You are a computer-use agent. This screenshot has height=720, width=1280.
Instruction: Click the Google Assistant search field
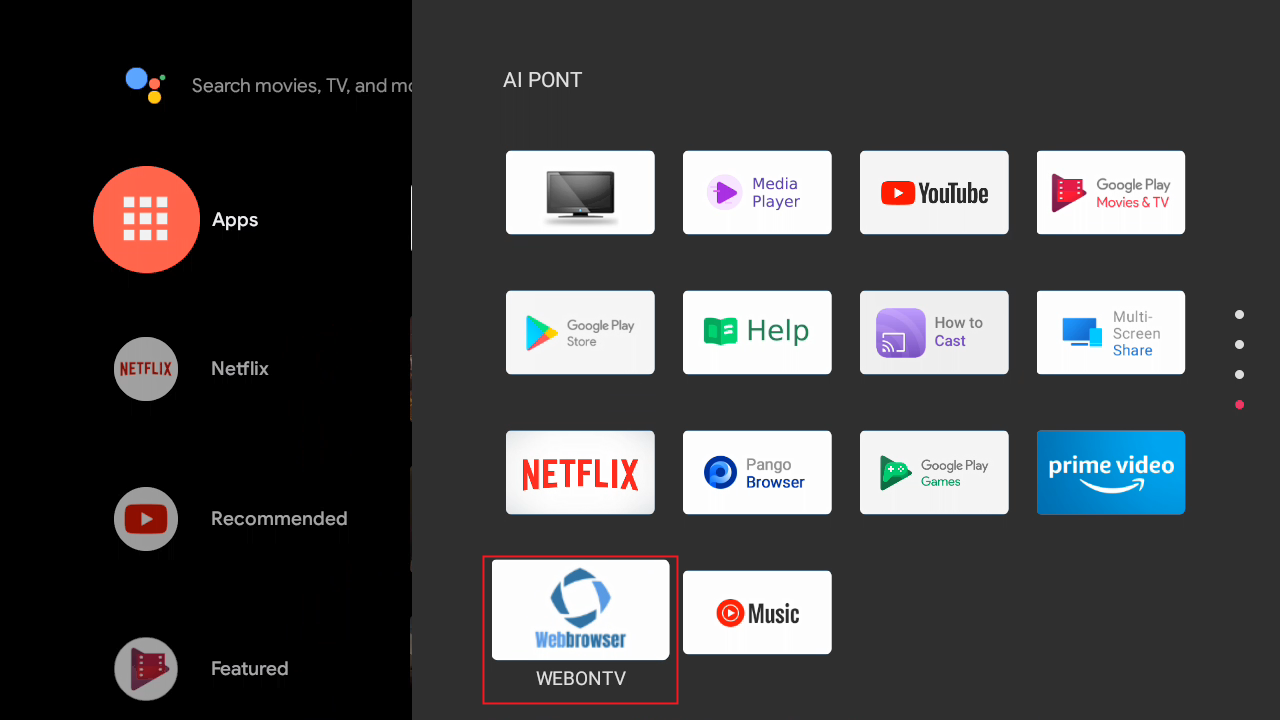(300, 86)
